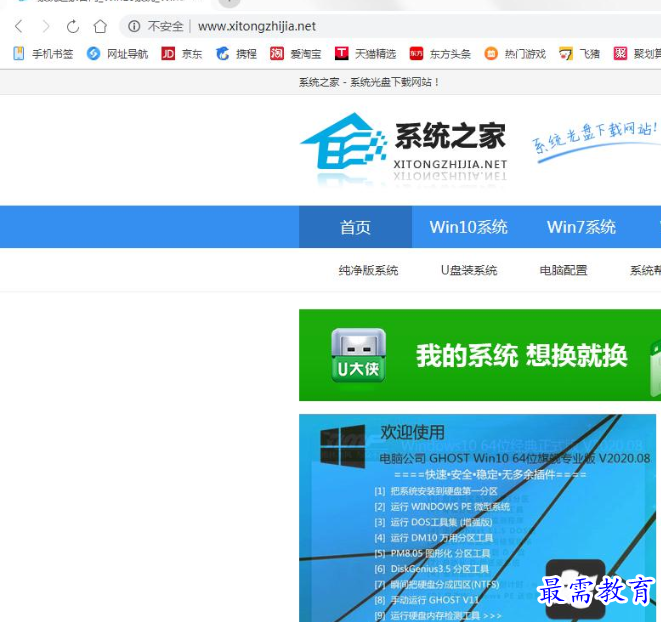
Task: Open the 天猫精选 bookmark
Action: (x=365, y=54)
